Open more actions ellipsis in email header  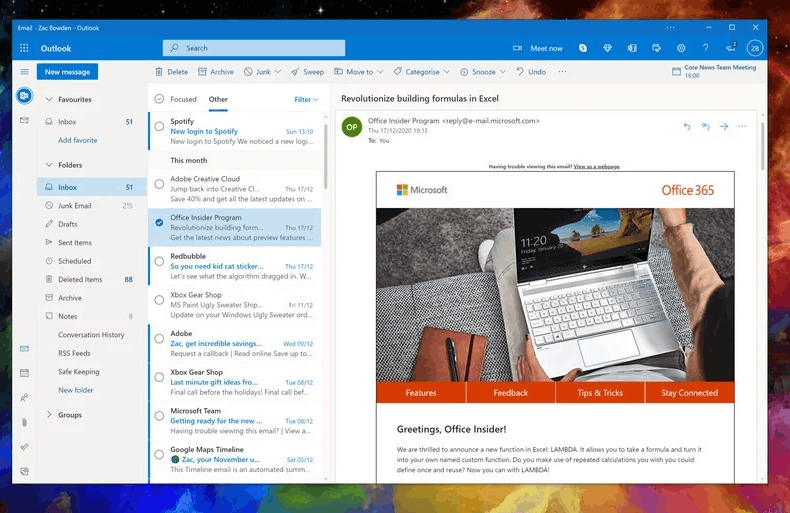click(742, 126)
